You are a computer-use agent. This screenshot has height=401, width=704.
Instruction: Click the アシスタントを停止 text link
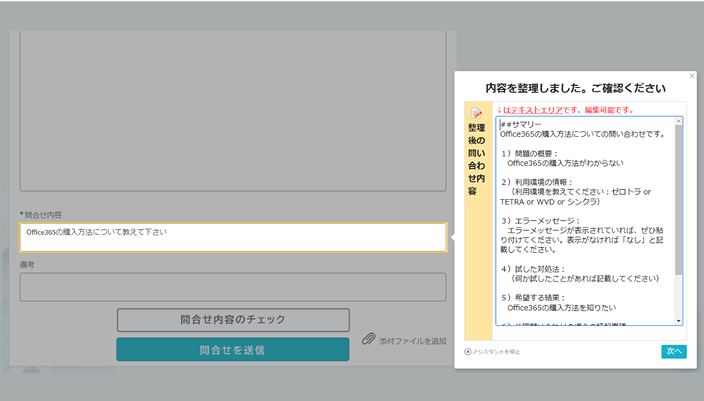tap(498, 351)
